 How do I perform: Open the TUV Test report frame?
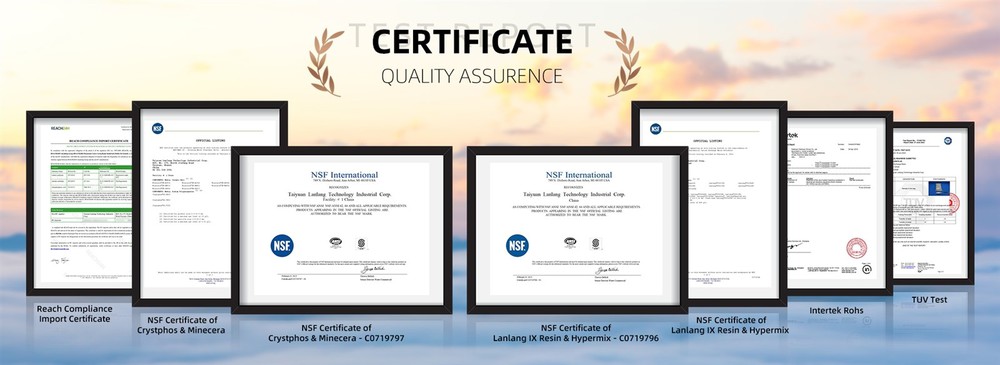click(932, 203)
